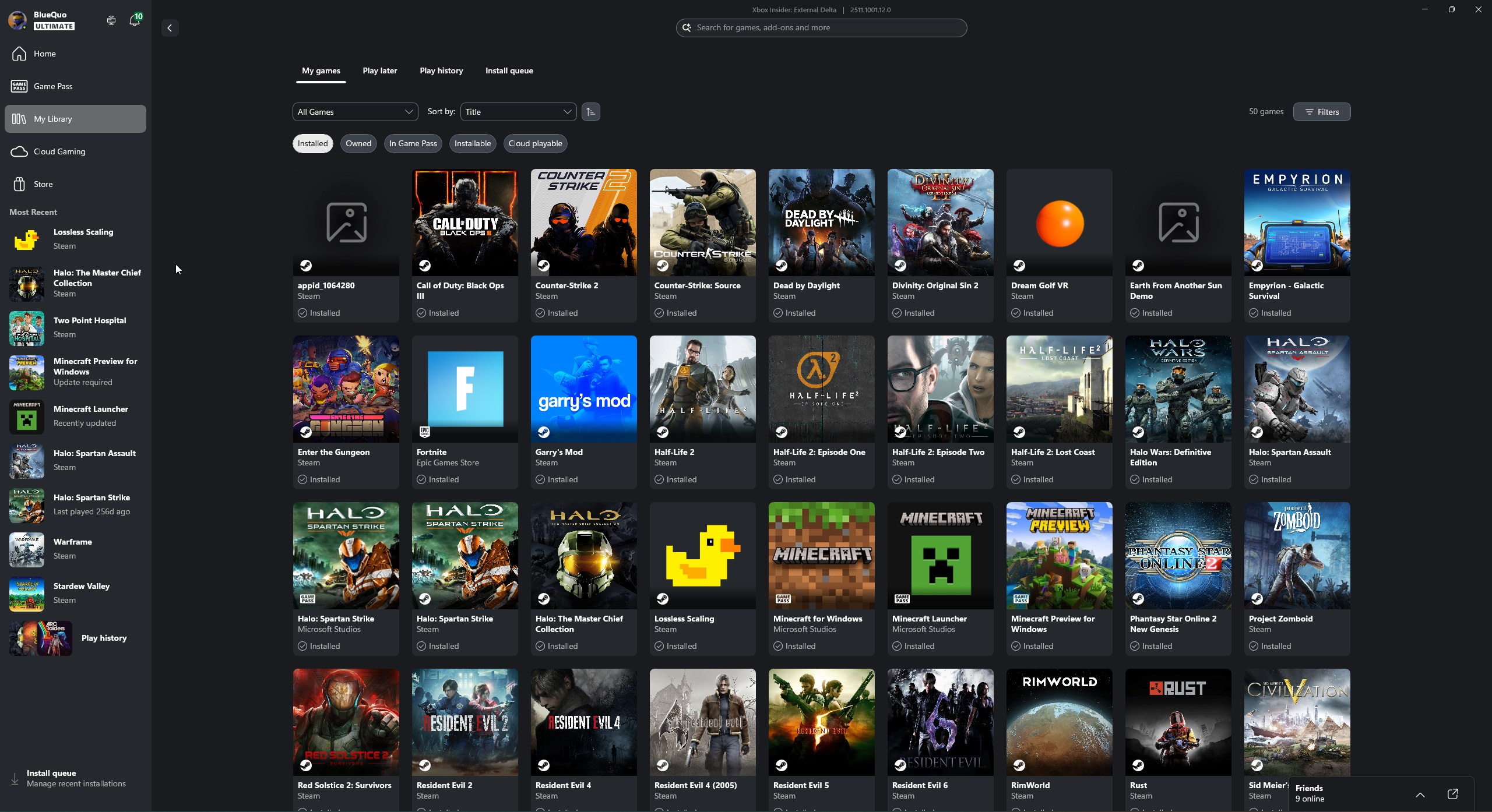Click the console connection icon near the profile

click(x=110, y=20)
